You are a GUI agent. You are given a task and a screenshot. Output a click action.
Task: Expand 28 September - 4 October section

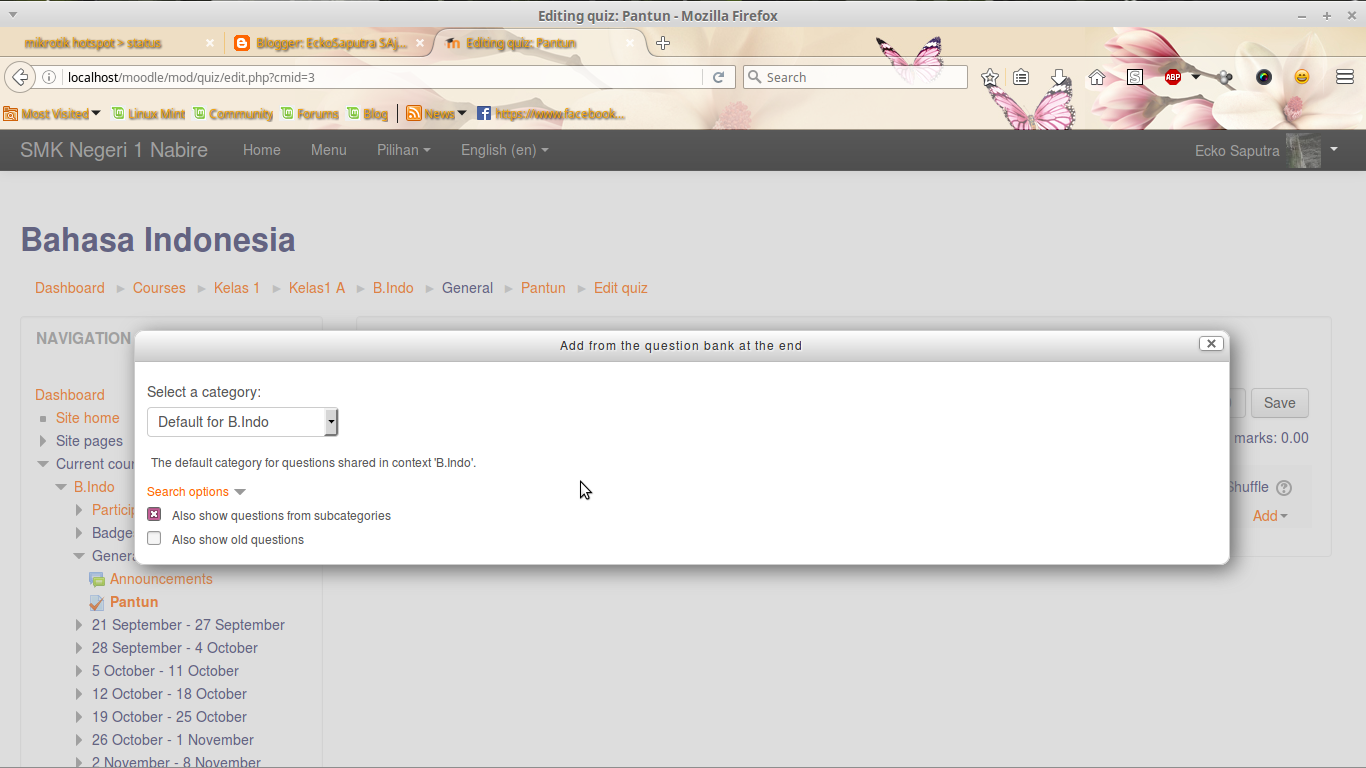point(79,648)
